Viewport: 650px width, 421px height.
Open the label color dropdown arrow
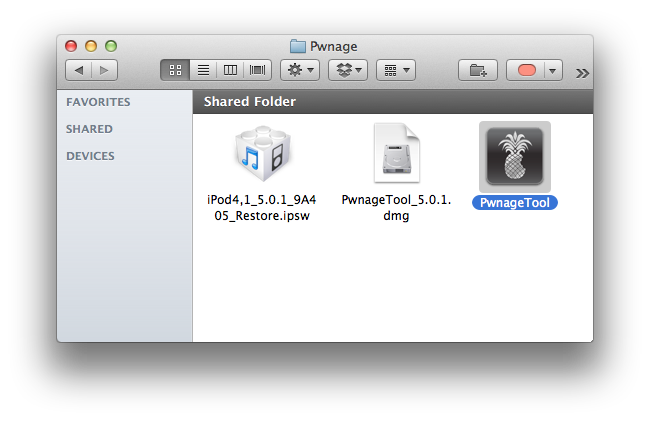click(x=553, y=71)
